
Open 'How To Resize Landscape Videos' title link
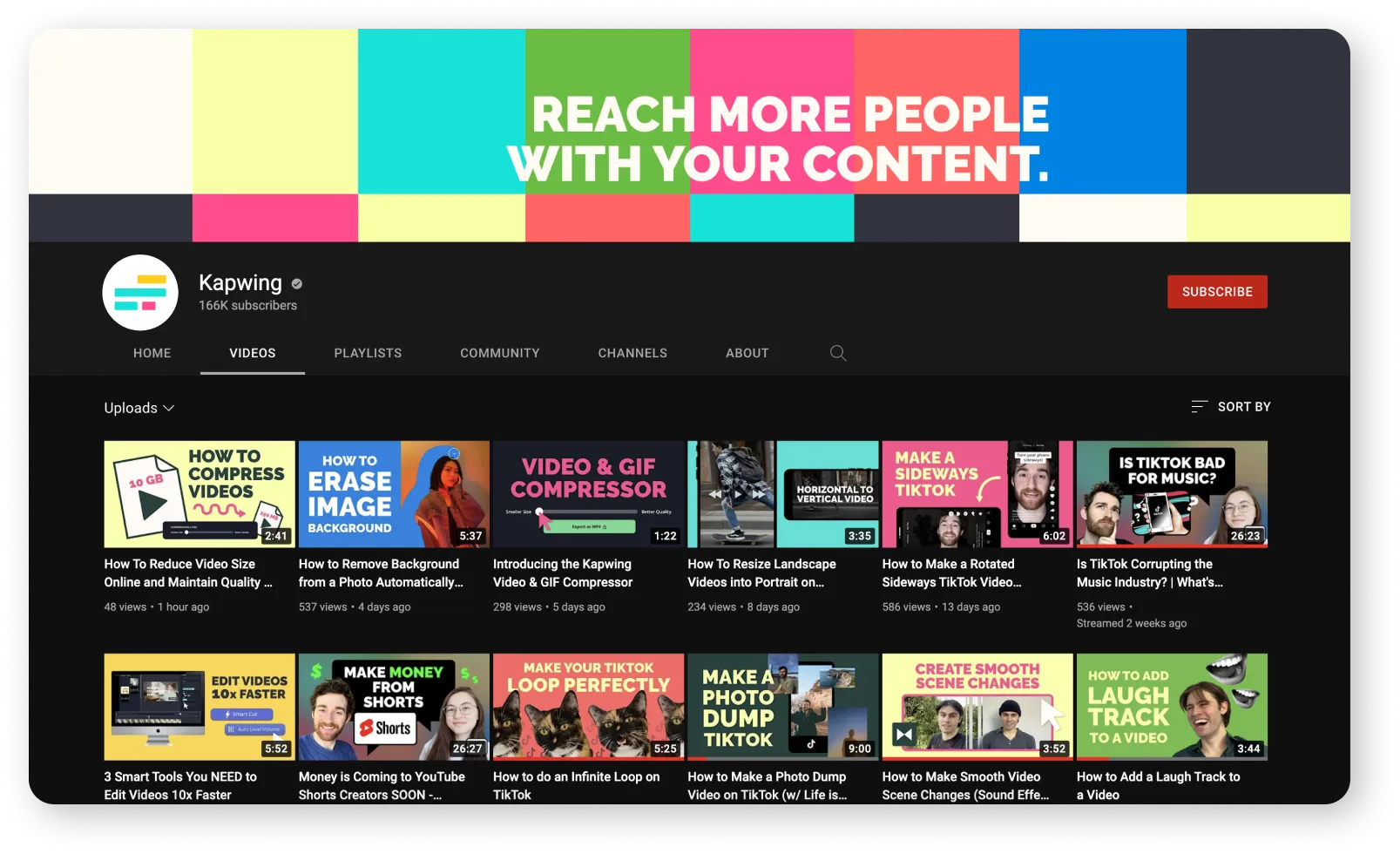tap(762, 573)
